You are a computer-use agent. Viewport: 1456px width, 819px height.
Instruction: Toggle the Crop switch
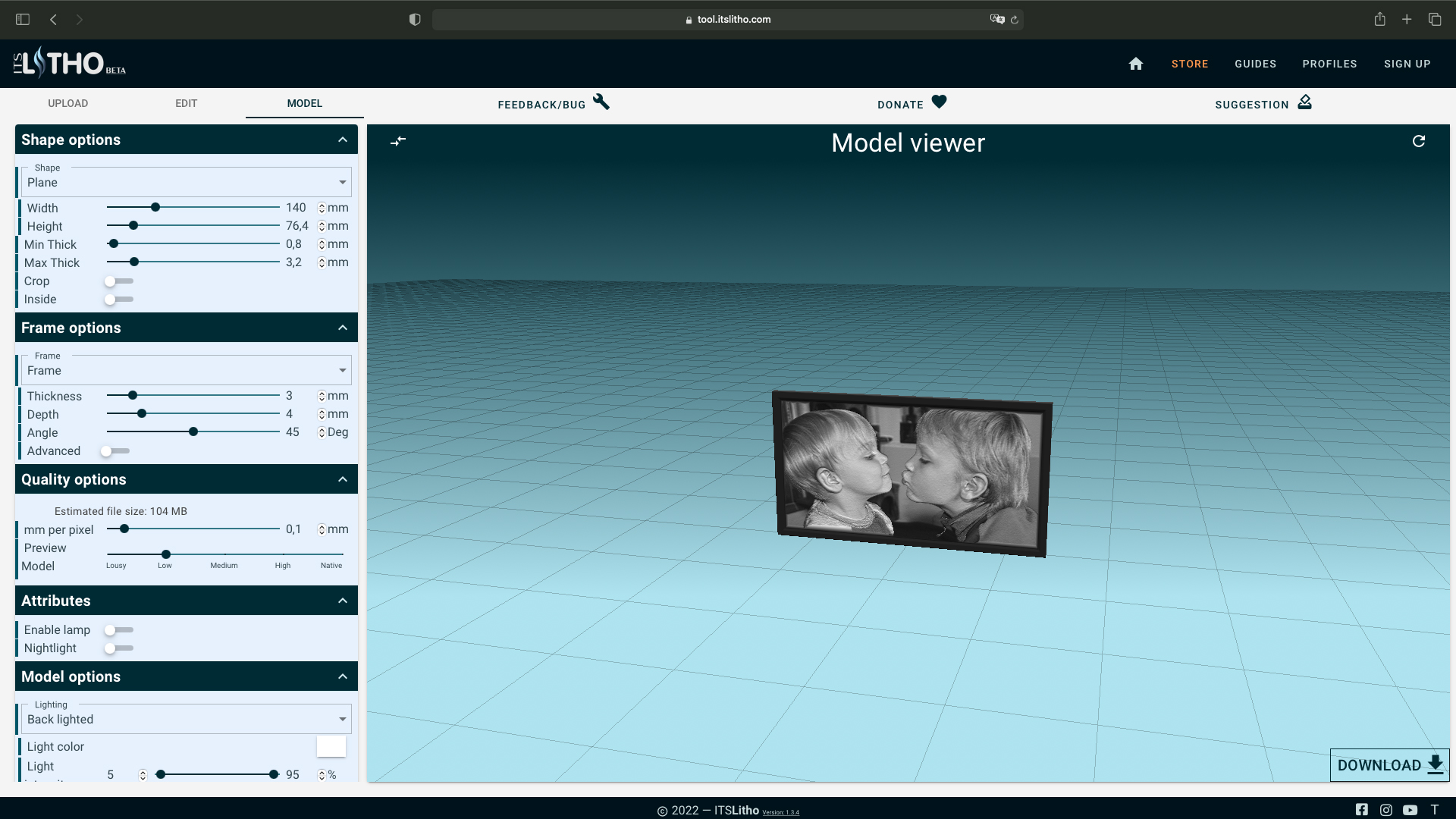click(118, 281)
